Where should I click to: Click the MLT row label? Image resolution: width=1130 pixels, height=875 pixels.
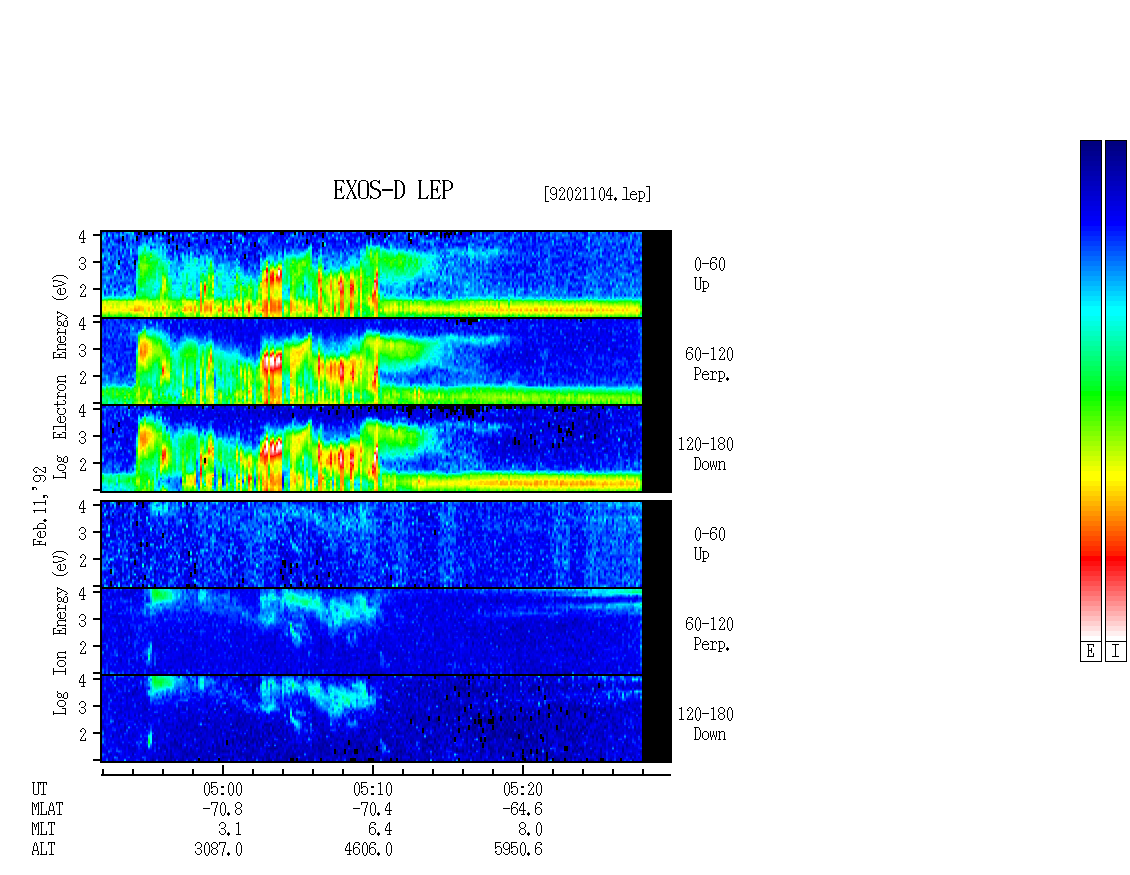pyautogui.click(x=43, y=830)
